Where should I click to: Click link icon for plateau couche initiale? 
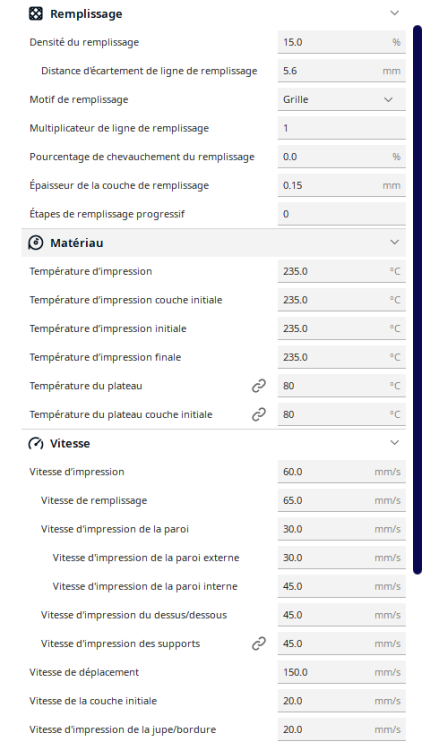259,415
